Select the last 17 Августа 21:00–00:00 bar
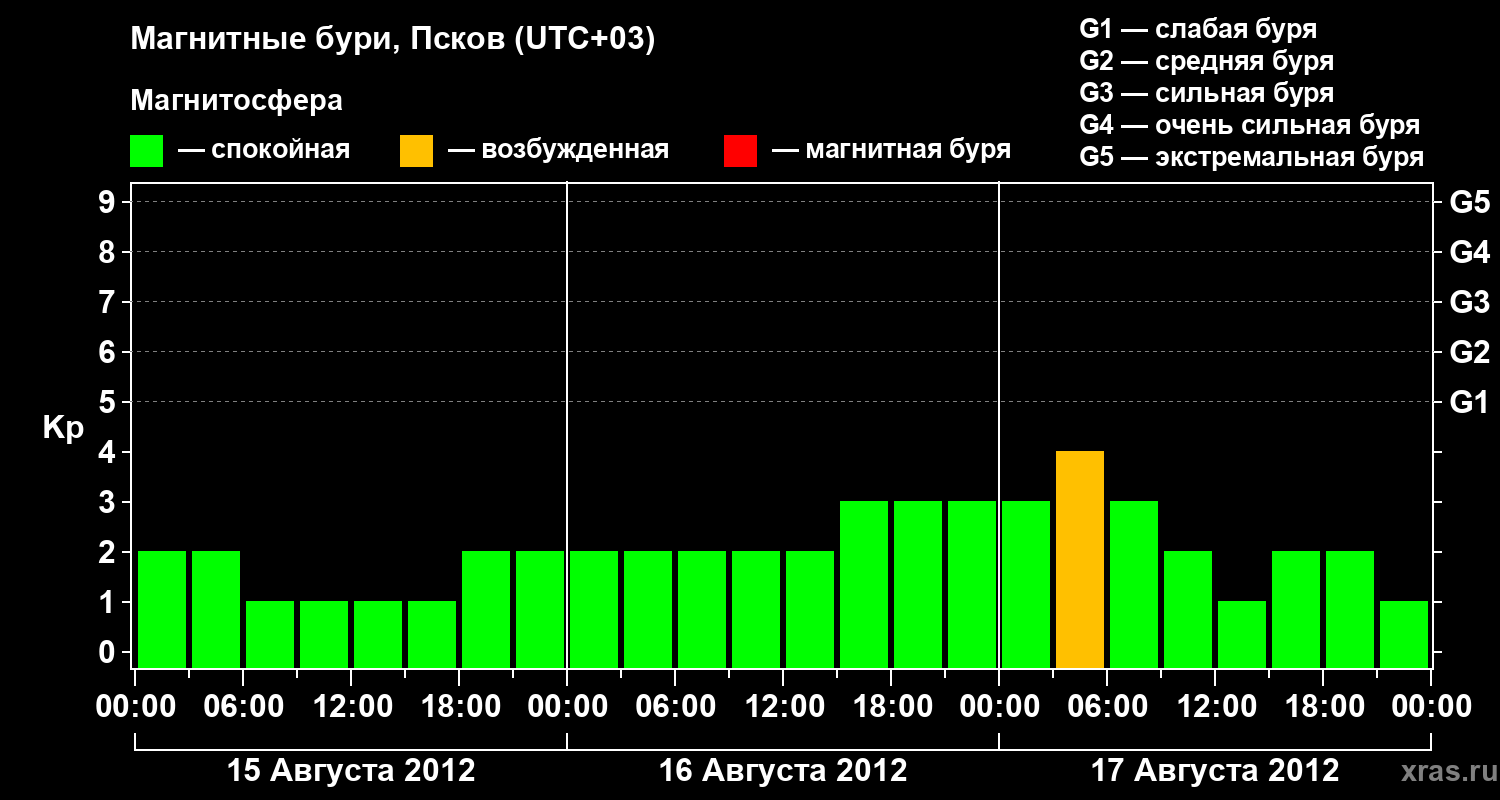Viewport: 1500px width, 800px height. click(1404, 634)
